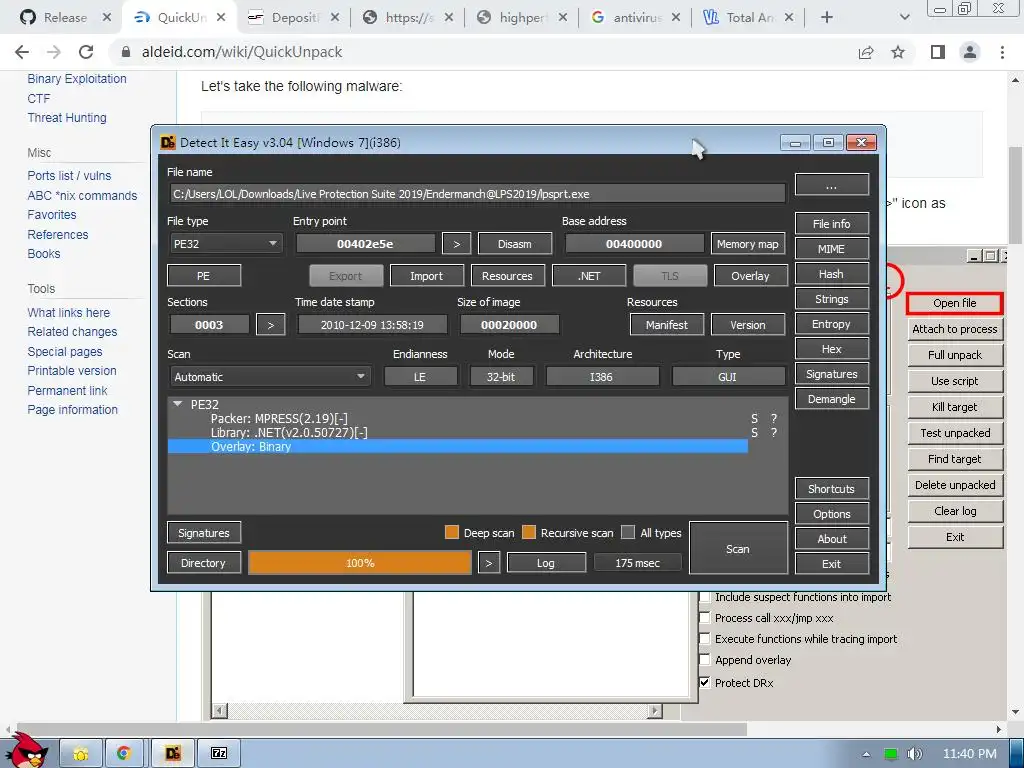Screen dimensions: 1024x768
Task: Check Process call xxx/jmp xxx option
Action: (x=705, y=618)
